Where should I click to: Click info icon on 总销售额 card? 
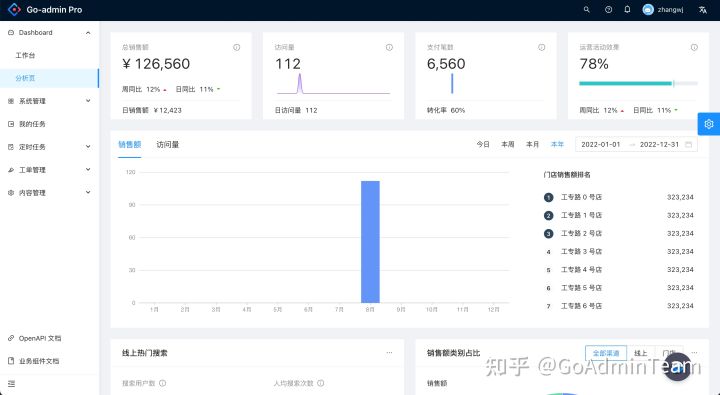pos(236,47)
